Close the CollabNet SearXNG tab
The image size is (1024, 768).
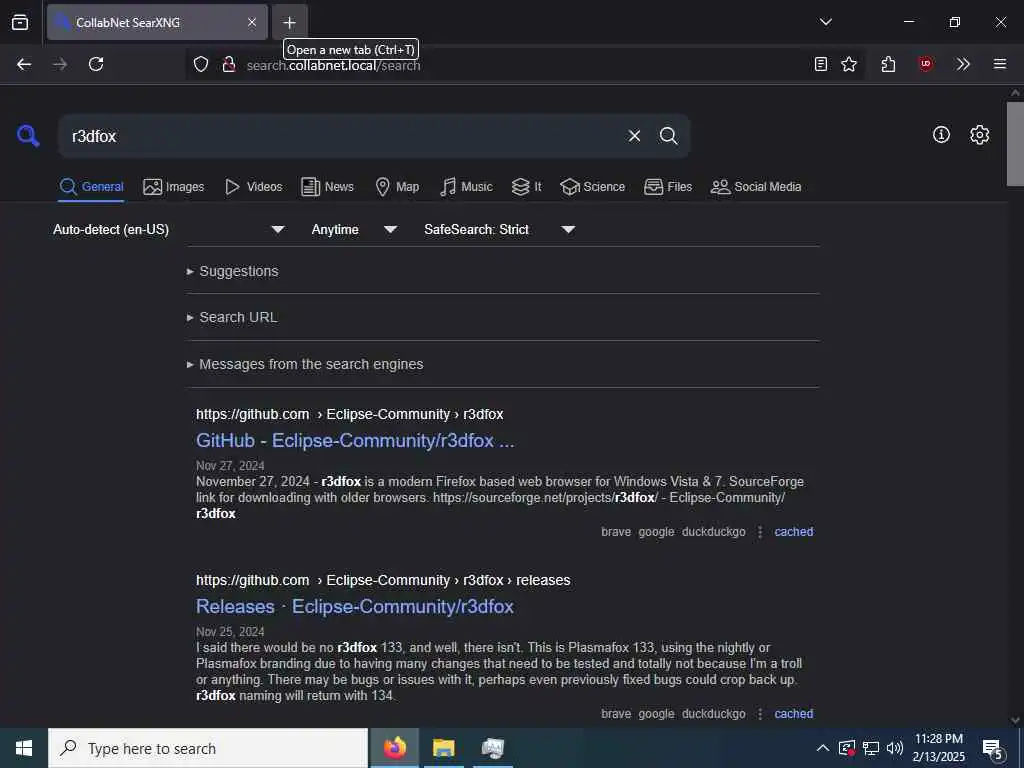click(x=252, y=22)
